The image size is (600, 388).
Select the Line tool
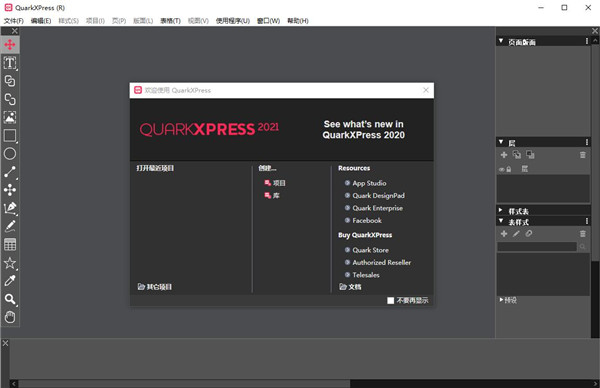click(10, 172)
